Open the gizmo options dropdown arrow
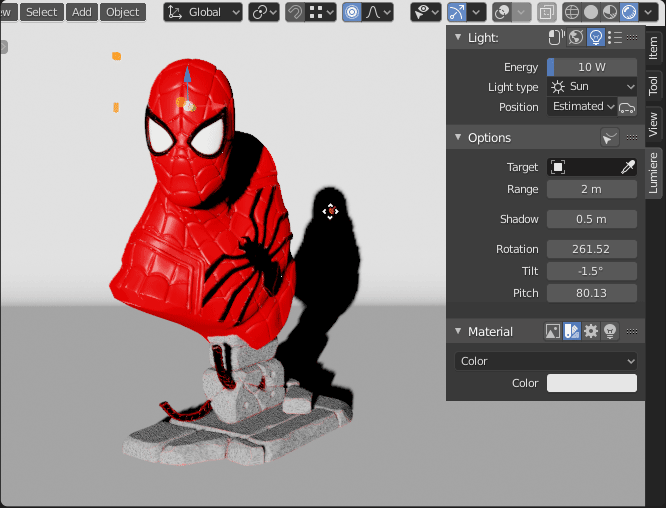Screen dimensions: 666x508 477,12
